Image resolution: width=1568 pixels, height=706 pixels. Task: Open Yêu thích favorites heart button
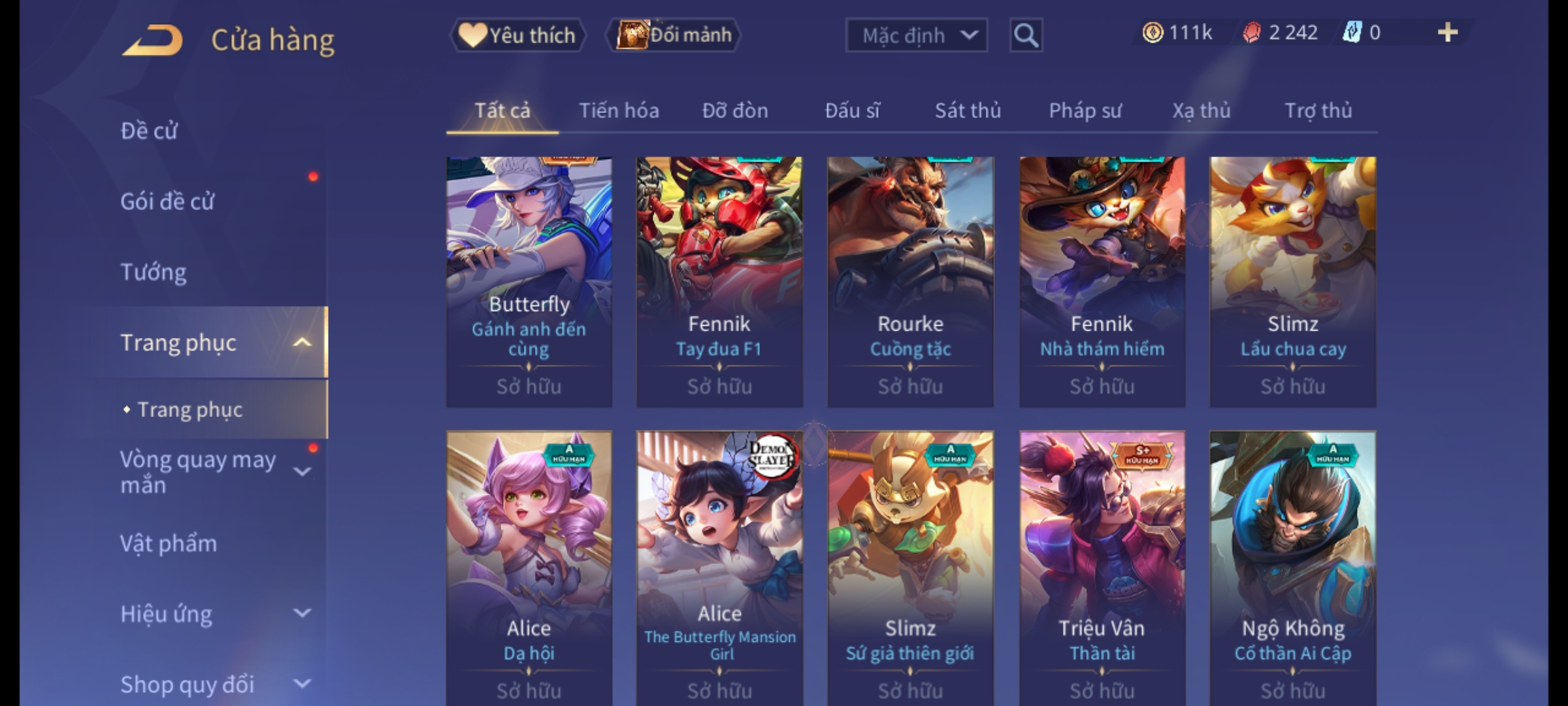pos(517,35)
